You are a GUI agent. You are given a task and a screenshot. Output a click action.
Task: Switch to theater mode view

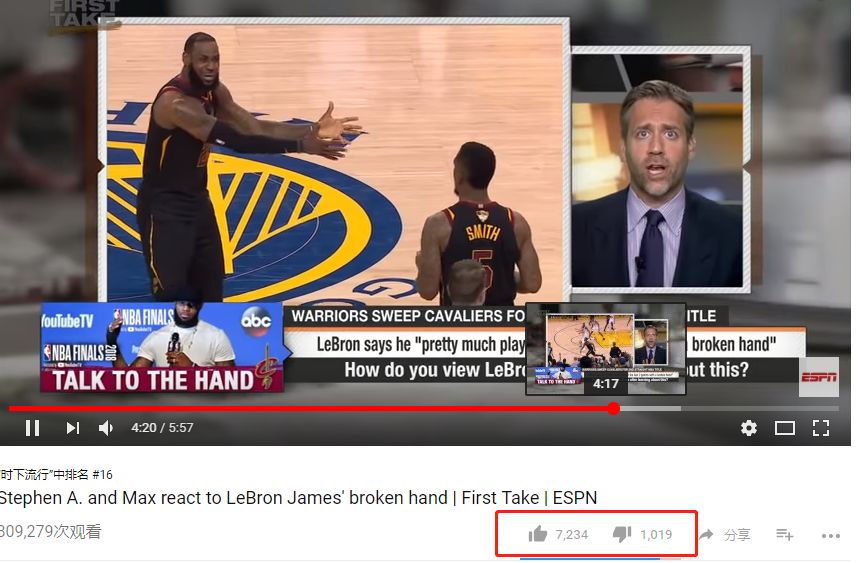pos(785,428)
